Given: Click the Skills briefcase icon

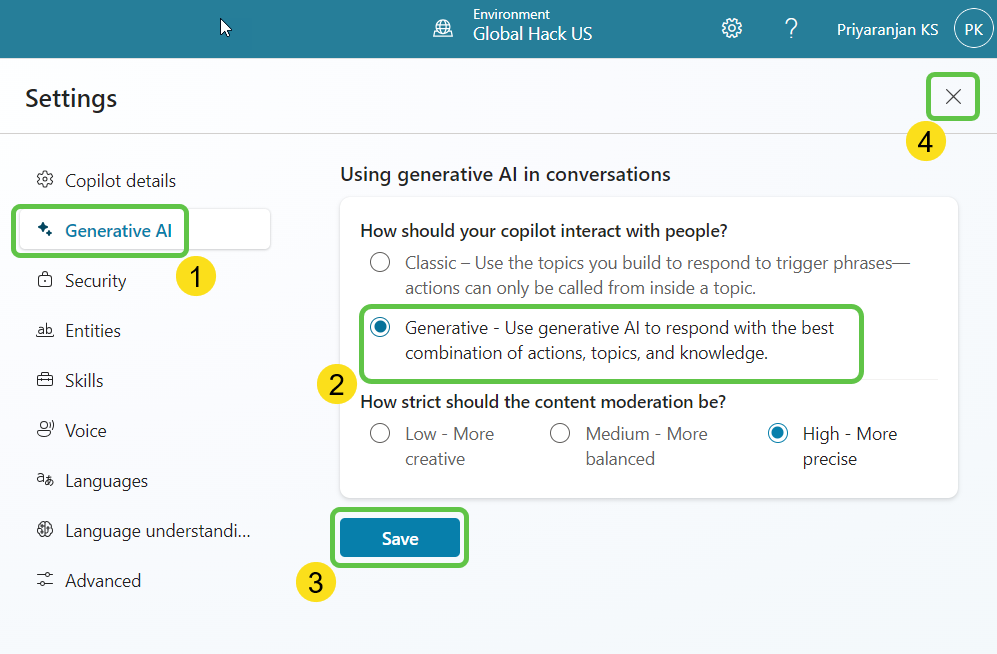Looking at the screenshot, I should [x=44, y=380].
